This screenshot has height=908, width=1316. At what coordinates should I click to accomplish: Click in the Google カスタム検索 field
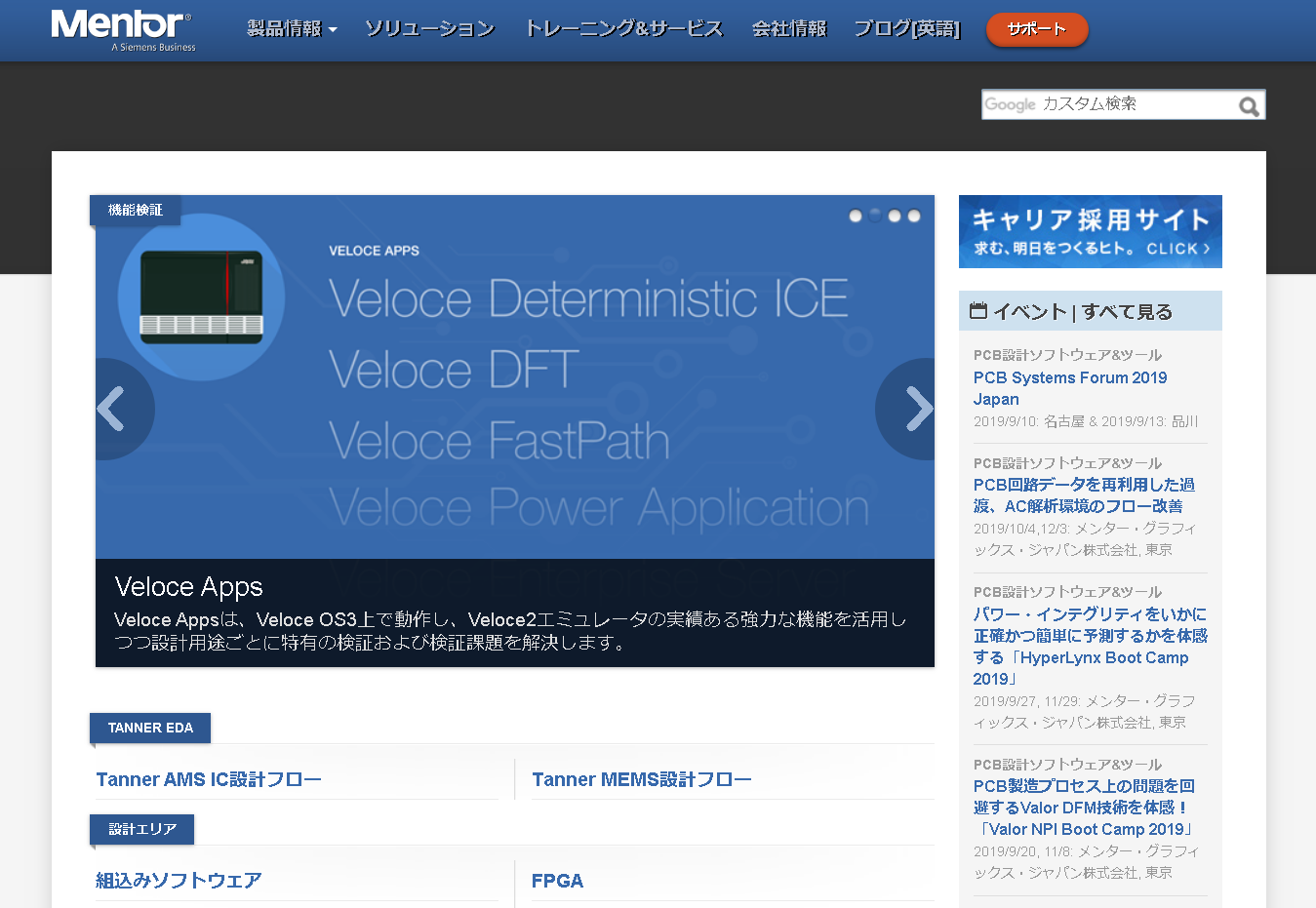click(1107, 104)
